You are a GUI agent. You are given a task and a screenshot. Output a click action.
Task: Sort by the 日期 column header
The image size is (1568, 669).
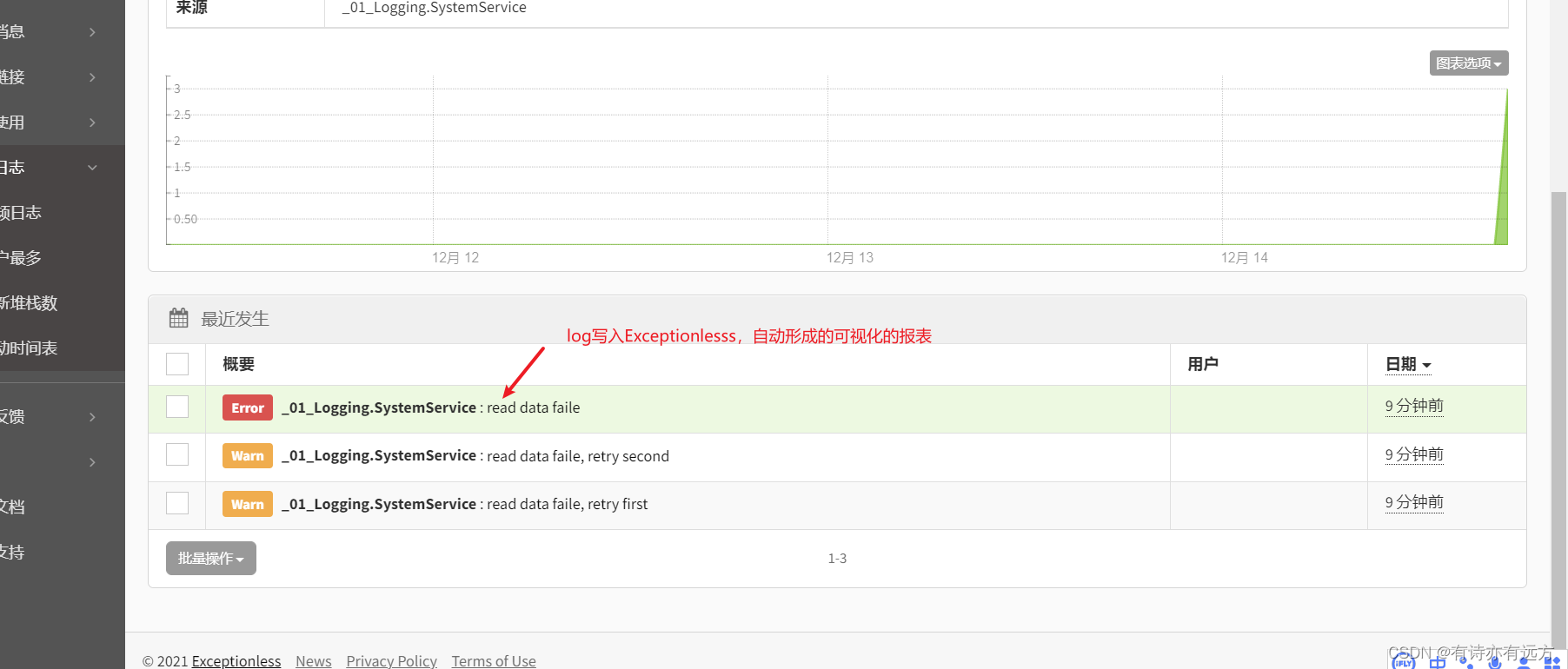tap(1408, 365)
